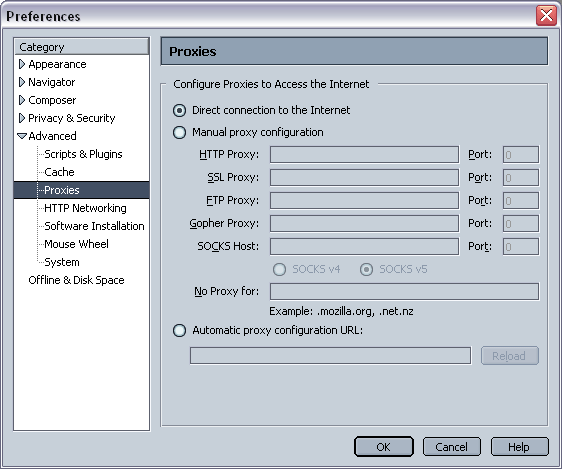This screenshot has width=562, height=469.
Task: Click the FTP Proxy host field
Action: (364, 200)
